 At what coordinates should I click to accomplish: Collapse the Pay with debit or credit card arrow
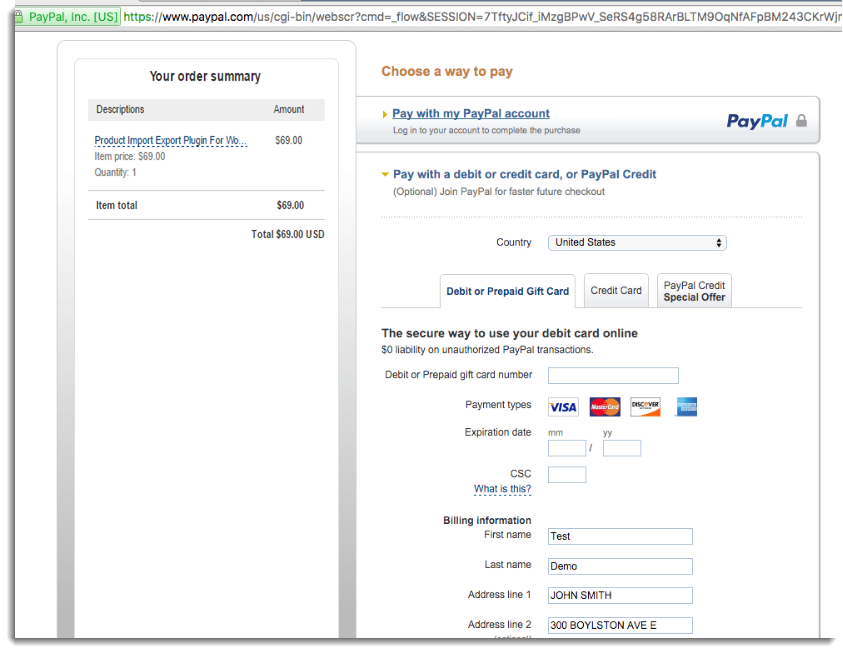point(385,174)
